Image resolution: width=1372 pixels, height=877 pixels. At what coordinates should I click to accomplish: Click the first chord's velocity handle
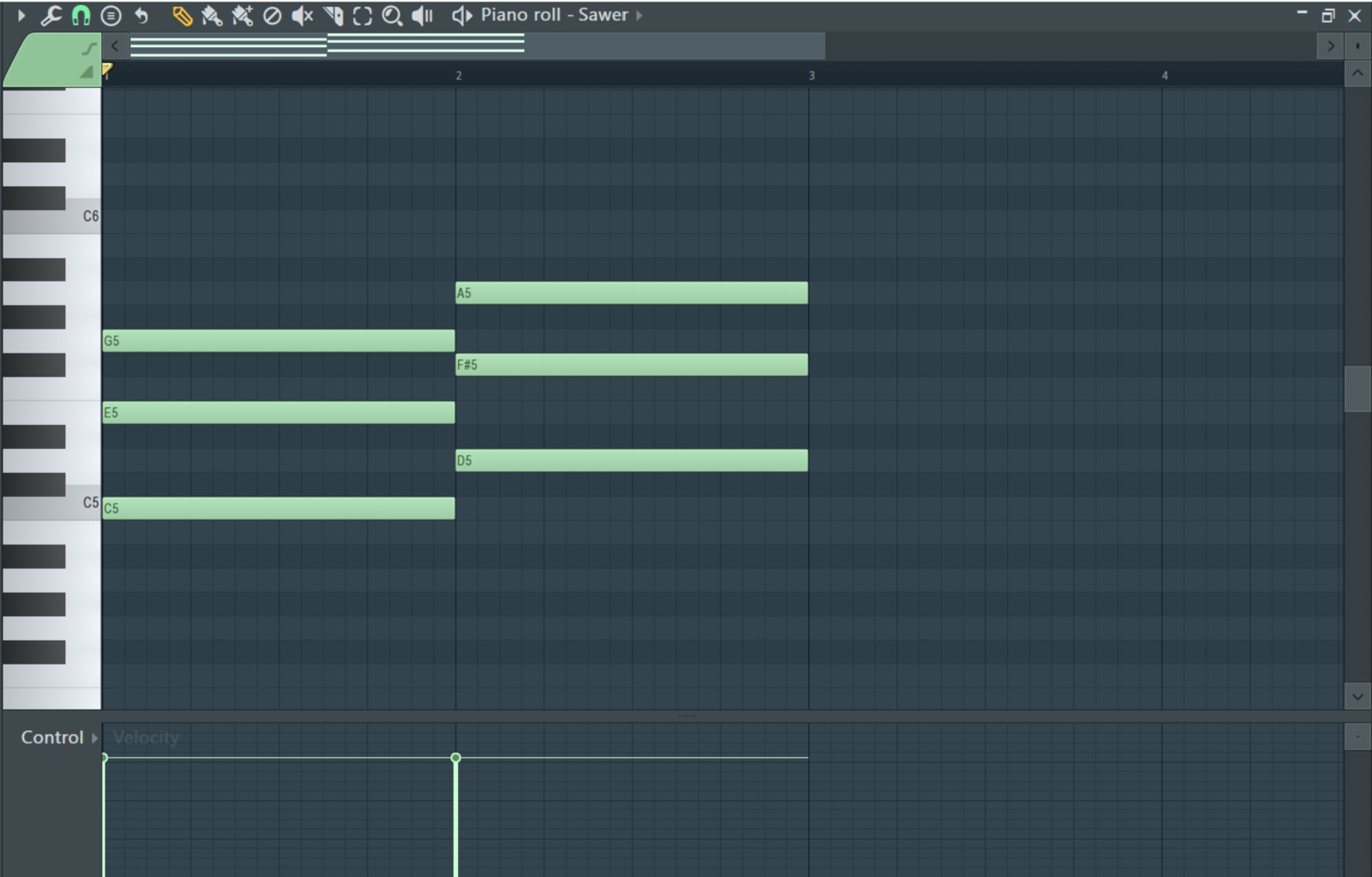[x=104, y=757]
